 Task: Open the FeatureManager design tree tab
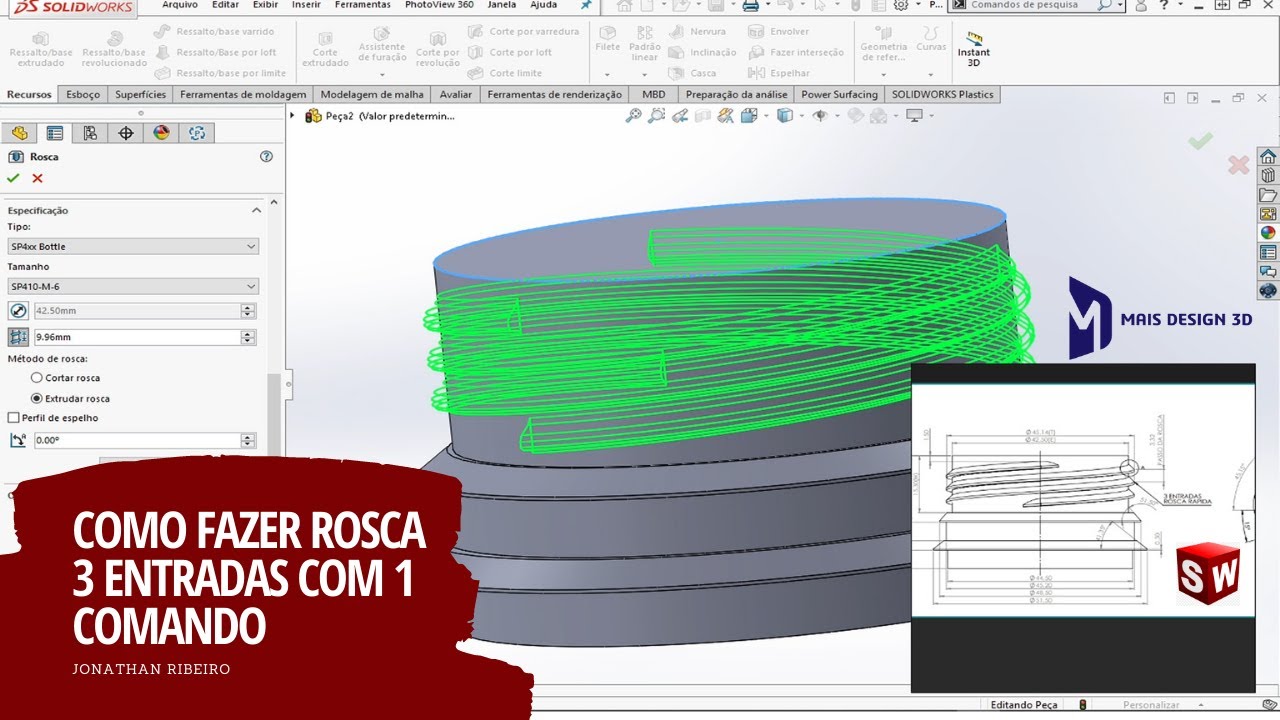pyautogui.click(x=18, y=133)
